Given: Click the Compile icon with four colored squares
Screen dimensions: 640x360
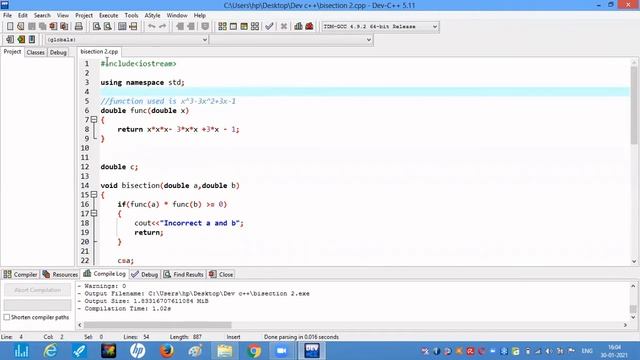Looking at the screenshot, I should pos(222,27).
